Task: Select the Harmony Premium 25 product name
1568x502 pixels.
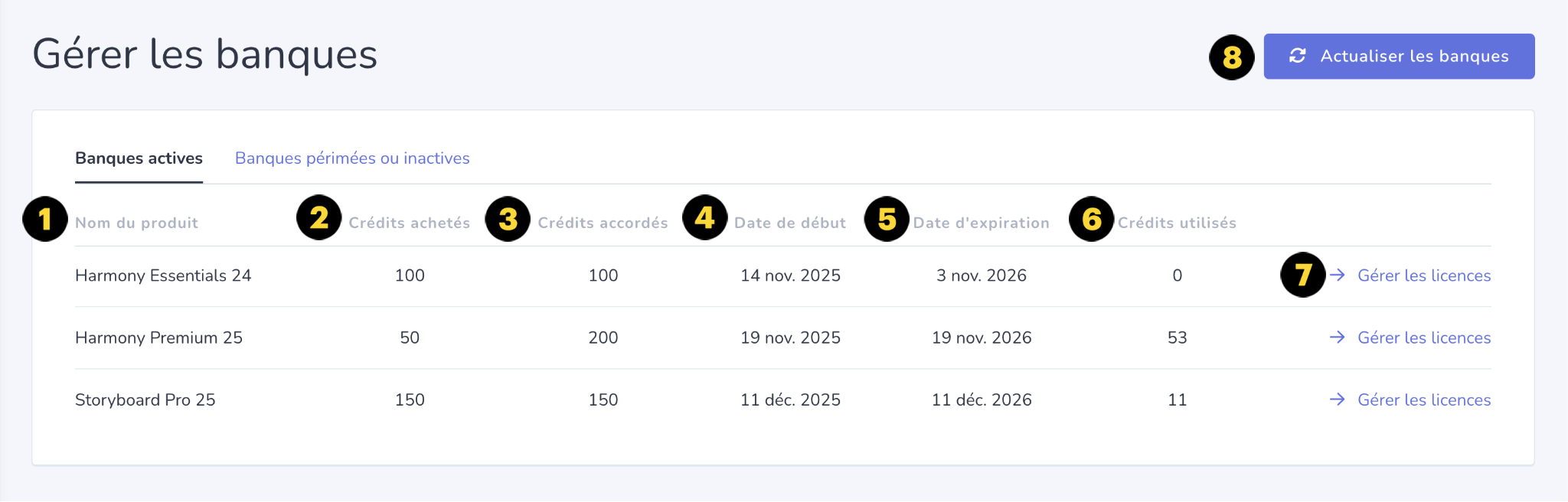Action: [x=158, y=337]
